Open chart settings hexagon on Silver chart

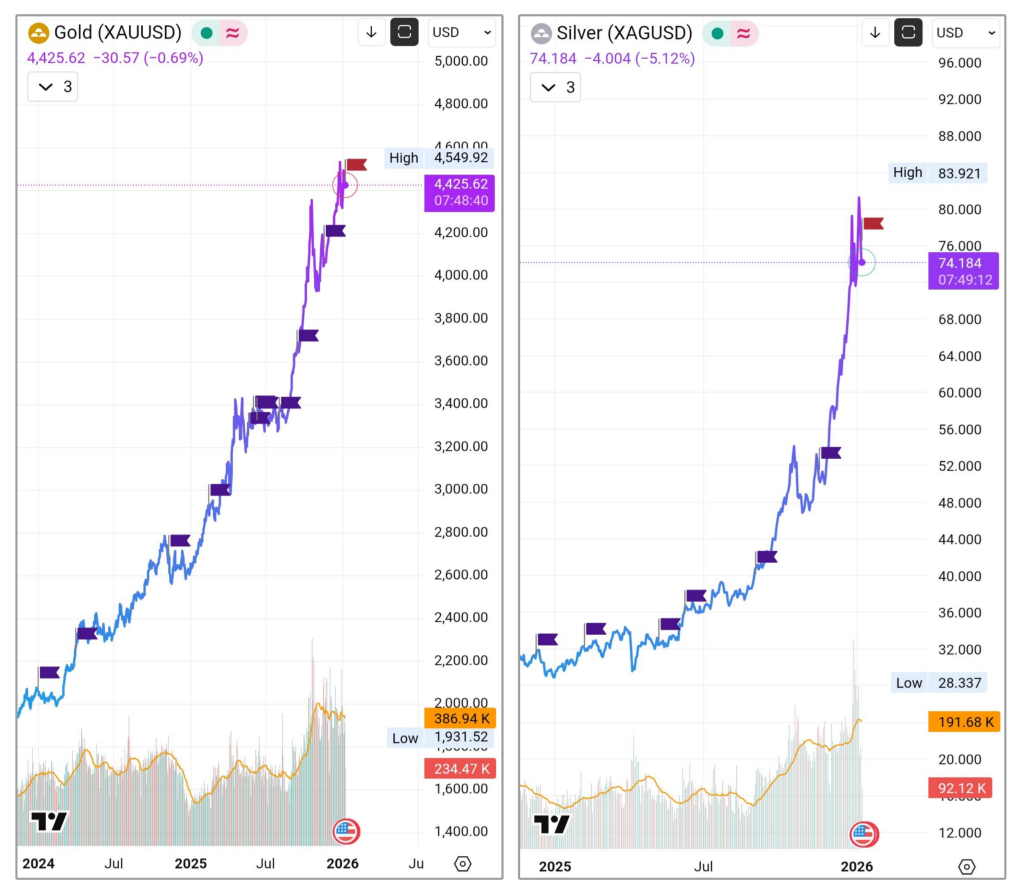point(966,866)
